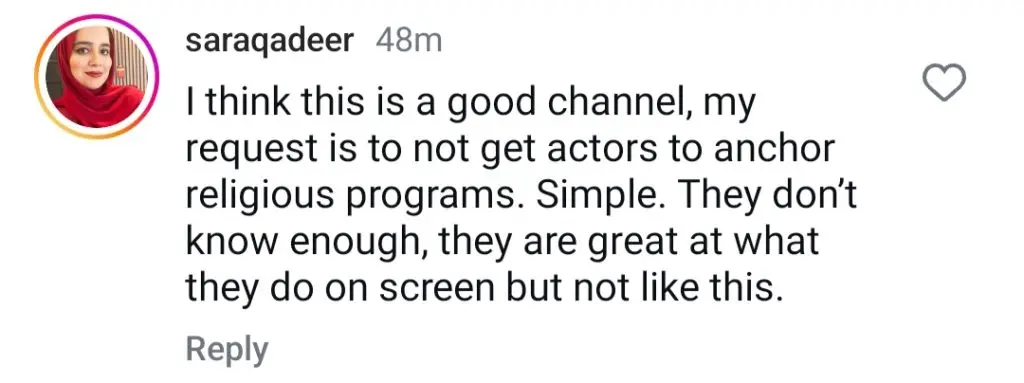The width and height of the screenshot is (1024, 383).
Task: Open saraqadeer's profile picture
Action: [x=97, y=76]
